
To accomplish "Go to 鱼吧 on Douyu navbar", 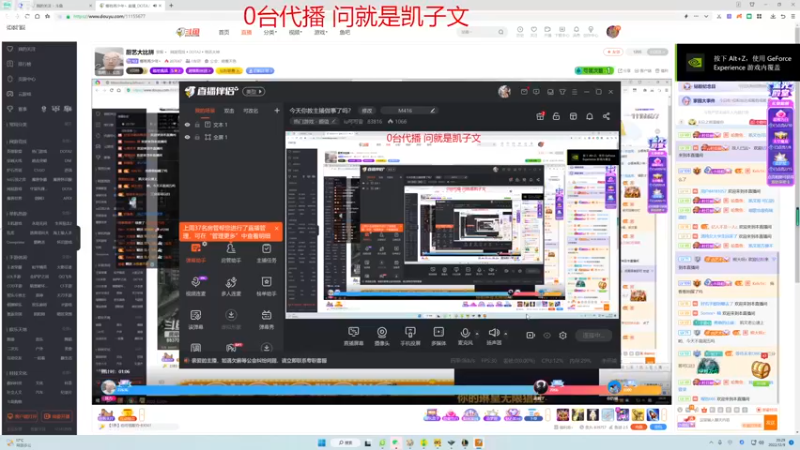I will [x=345, y=32].
